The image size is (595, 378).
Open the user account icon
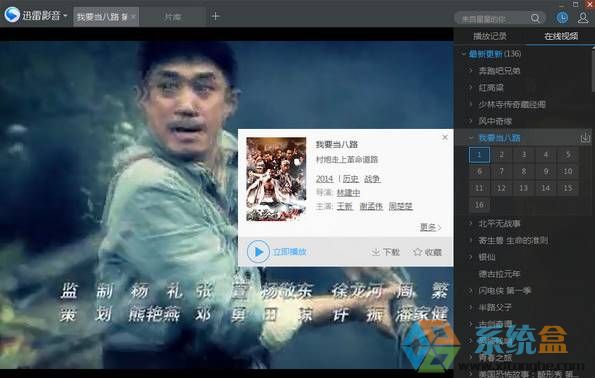(583, 17)
